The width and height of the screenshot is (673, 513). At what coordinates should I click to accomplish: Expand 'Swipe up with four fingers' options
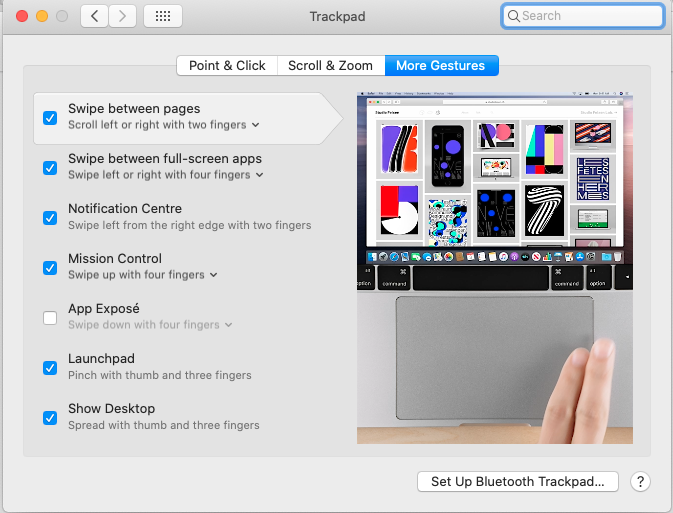(143, 275)
